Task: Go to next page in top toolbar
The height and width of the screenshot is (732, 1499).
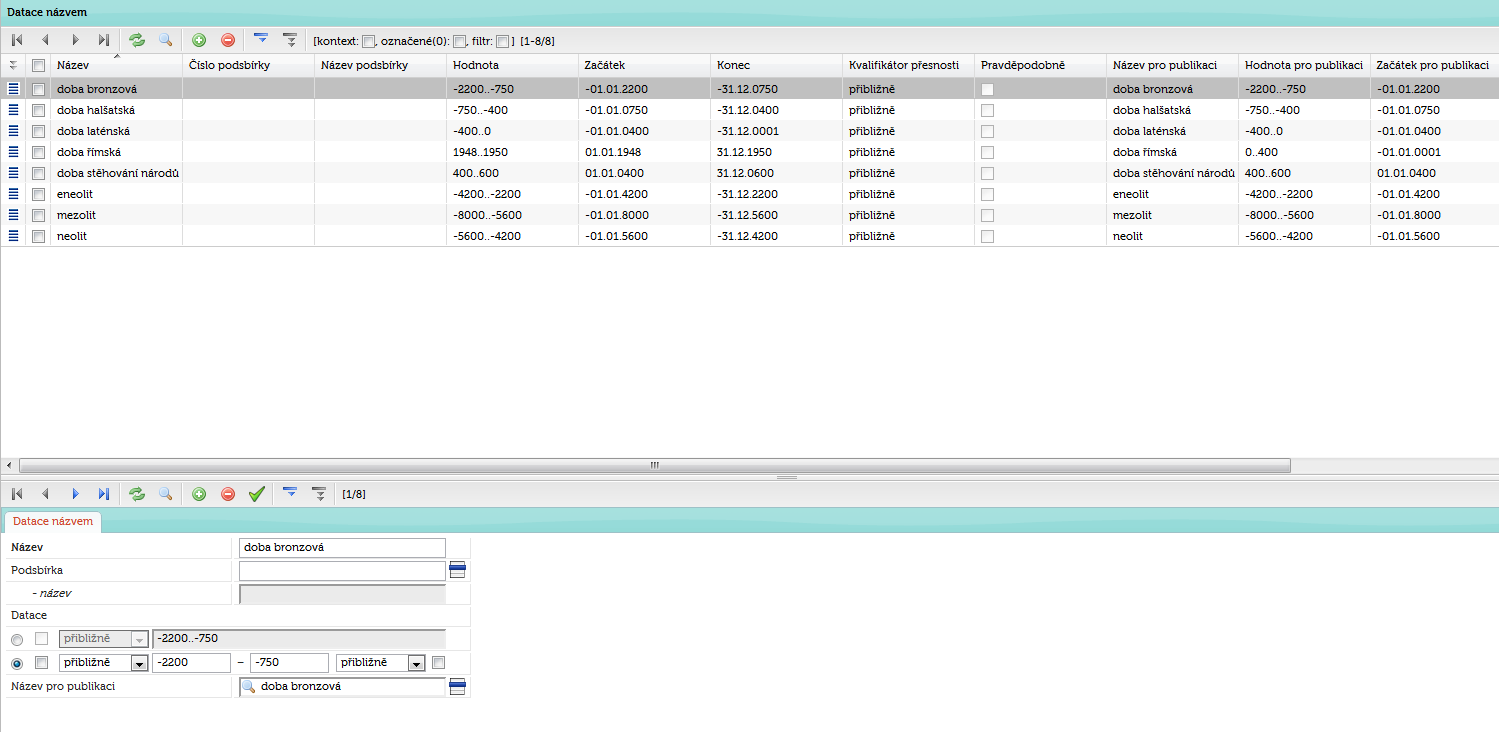Action: coord(75,40)
